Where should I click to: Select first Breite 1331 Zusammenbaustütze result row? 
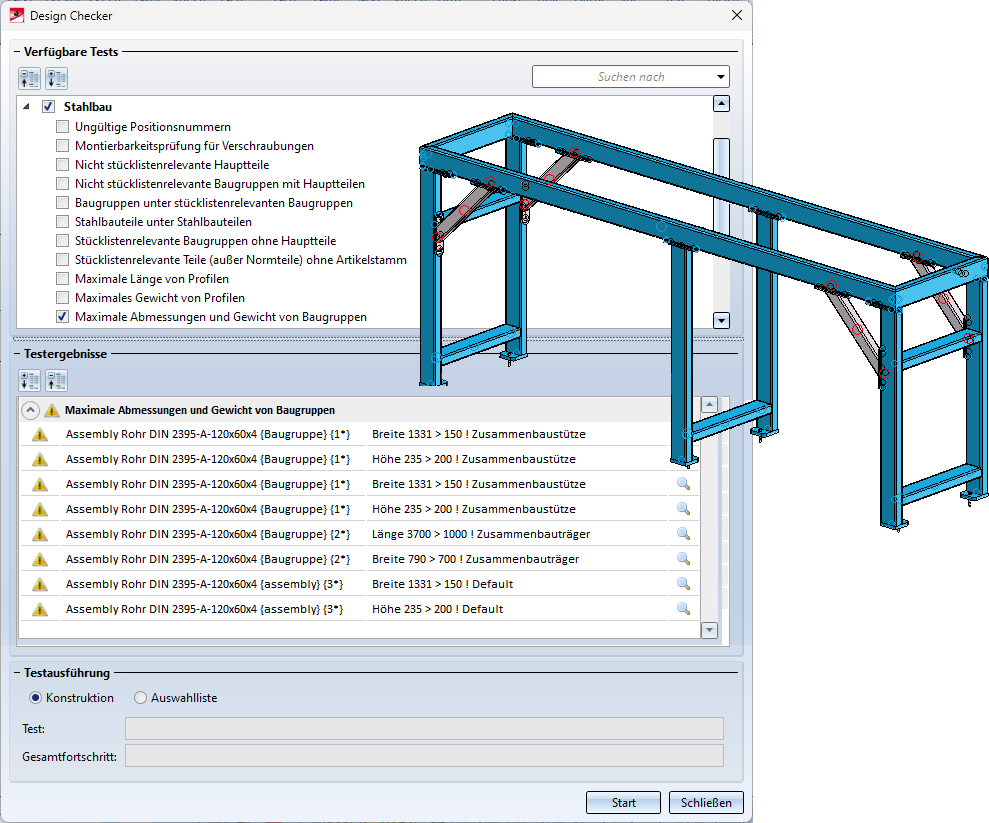tap(206, 434)
